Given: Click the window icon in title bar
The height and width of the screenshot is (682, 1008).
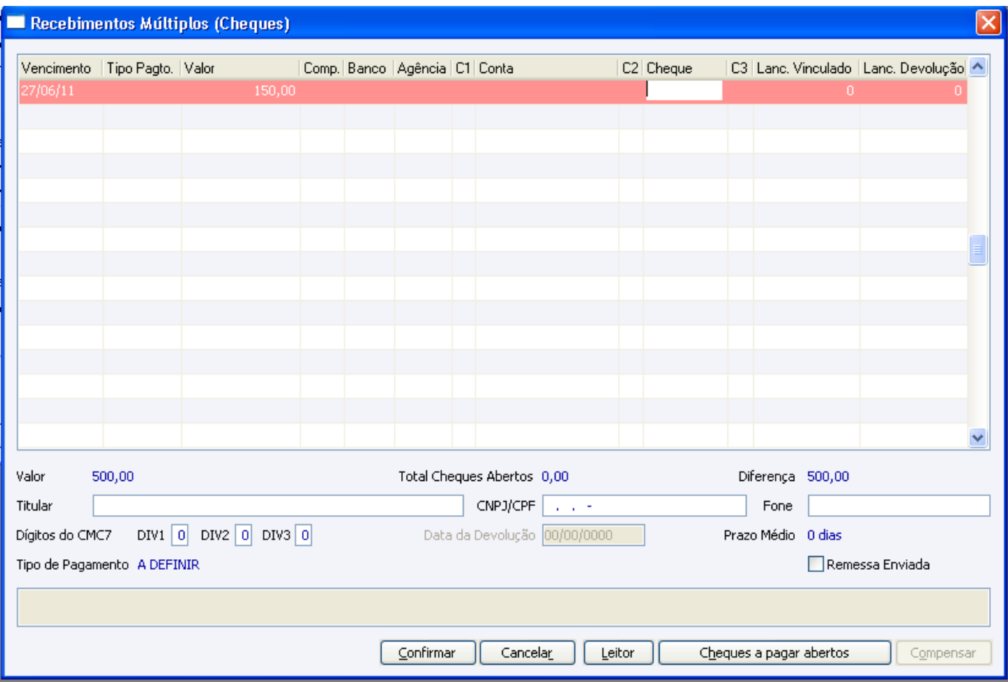Looking at the screenshot, I should point(15,22).
